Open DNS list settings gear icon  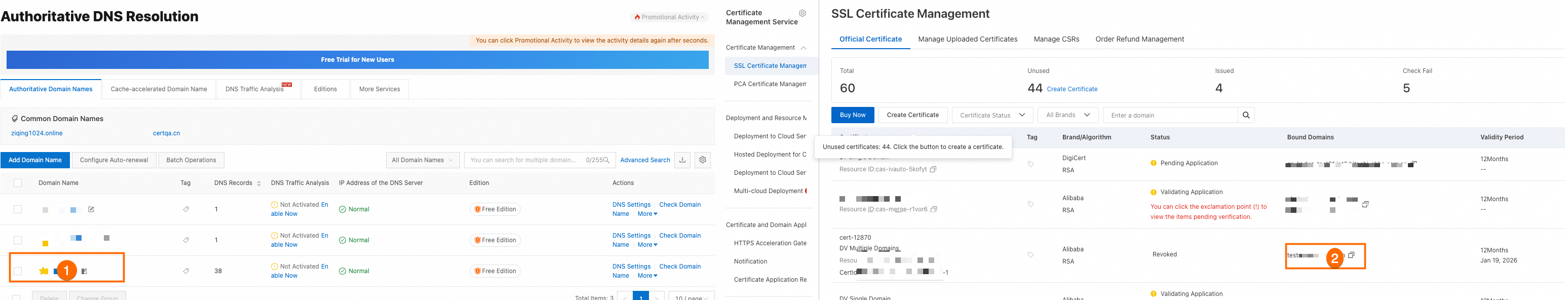tap(703, 160)
